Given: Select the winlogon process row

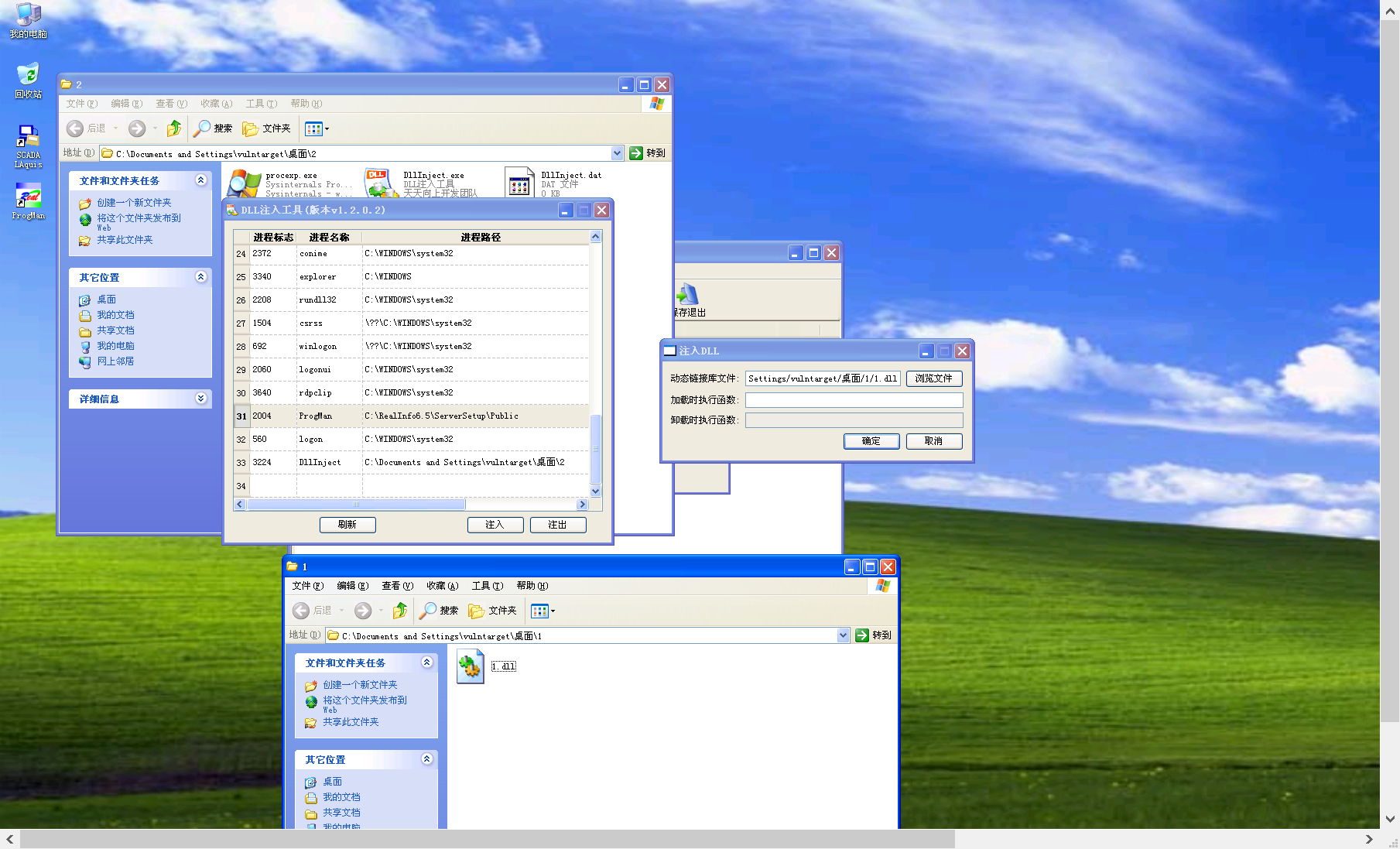Looking at the screenshot, I should [x=411, y=346].
